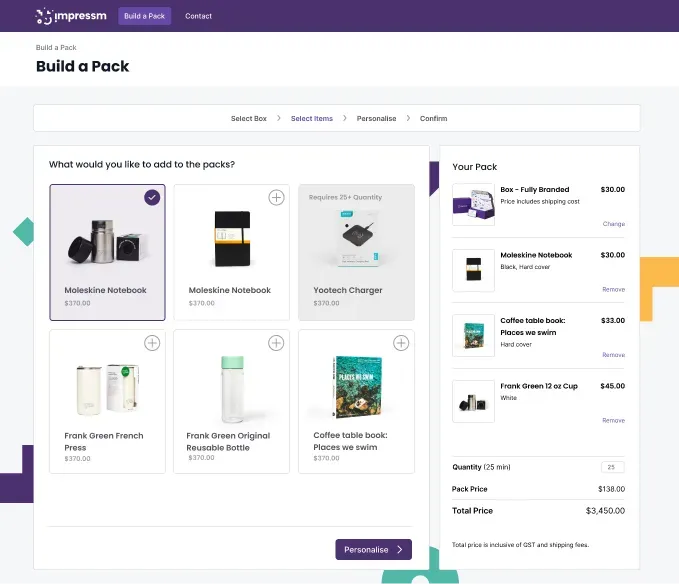Add Frank Green French Press via plus icon
Image resolution: width=679 pixels, height=584 pixels.
(152, 343)
